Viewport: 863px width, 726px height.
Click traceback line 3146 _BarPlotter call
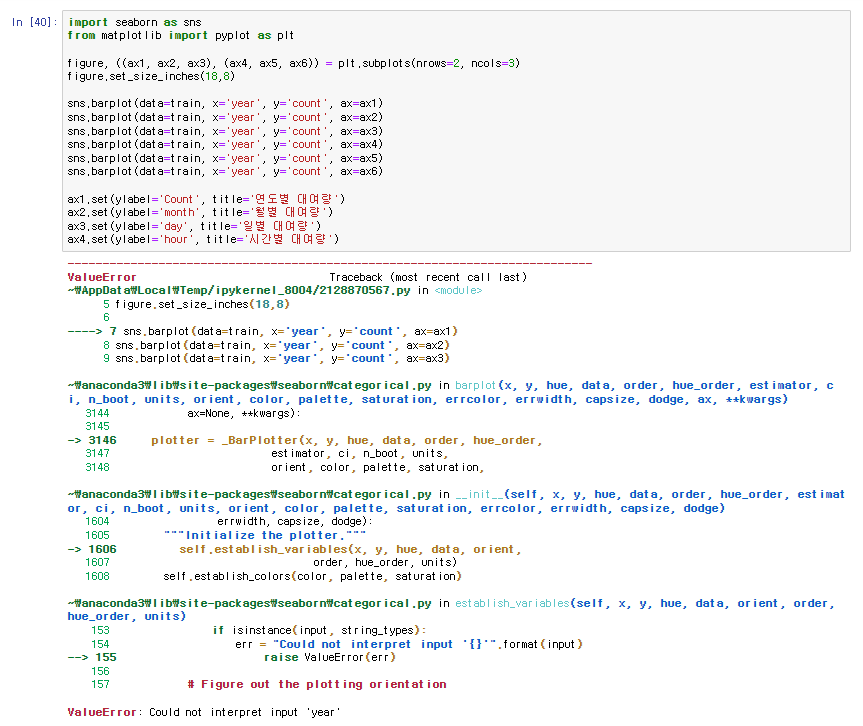pos(305,440)
